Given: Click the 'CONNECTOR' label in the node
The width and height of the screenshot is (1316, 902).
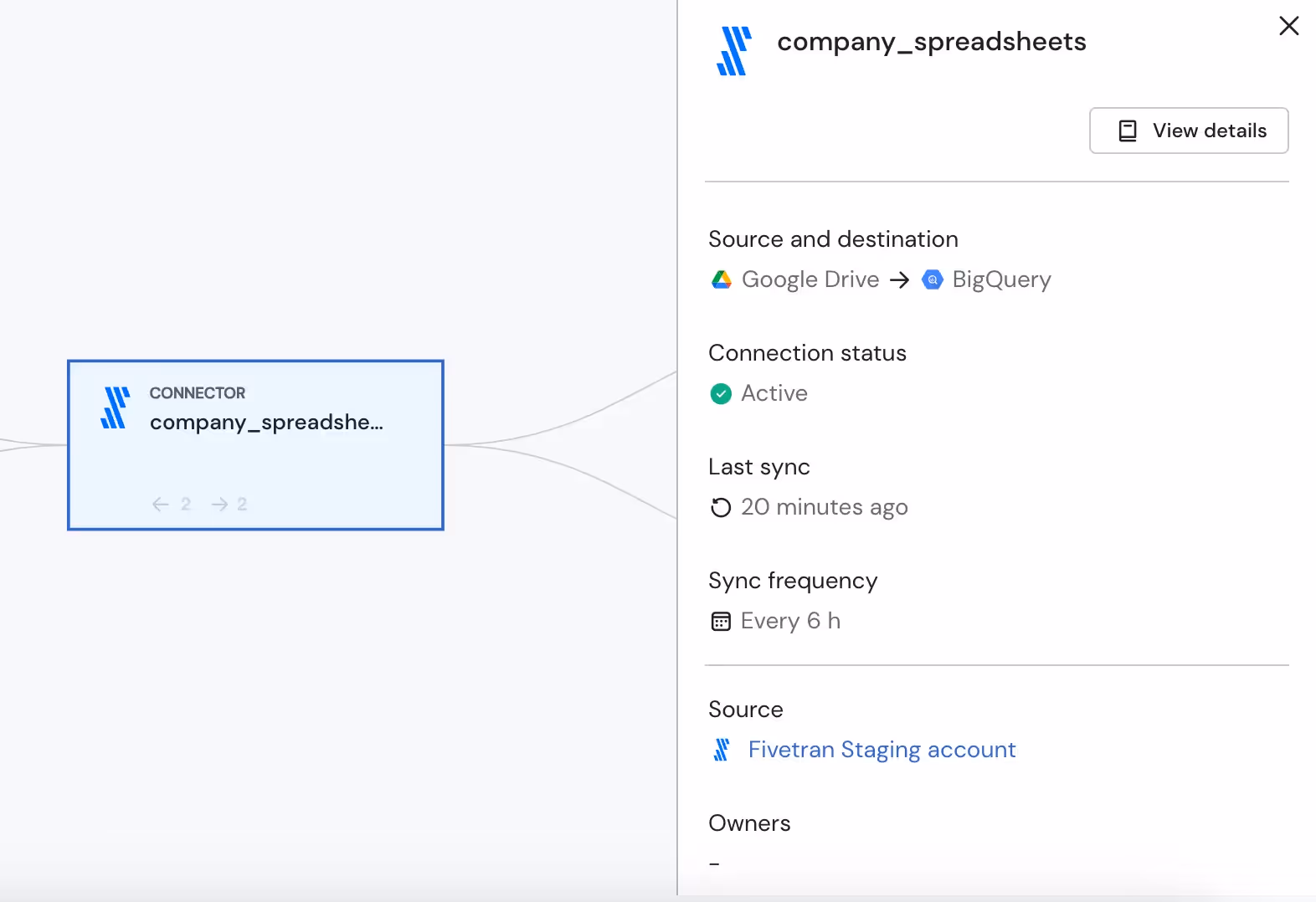Looking at the screenshot, I should click(x=198, y=393).
